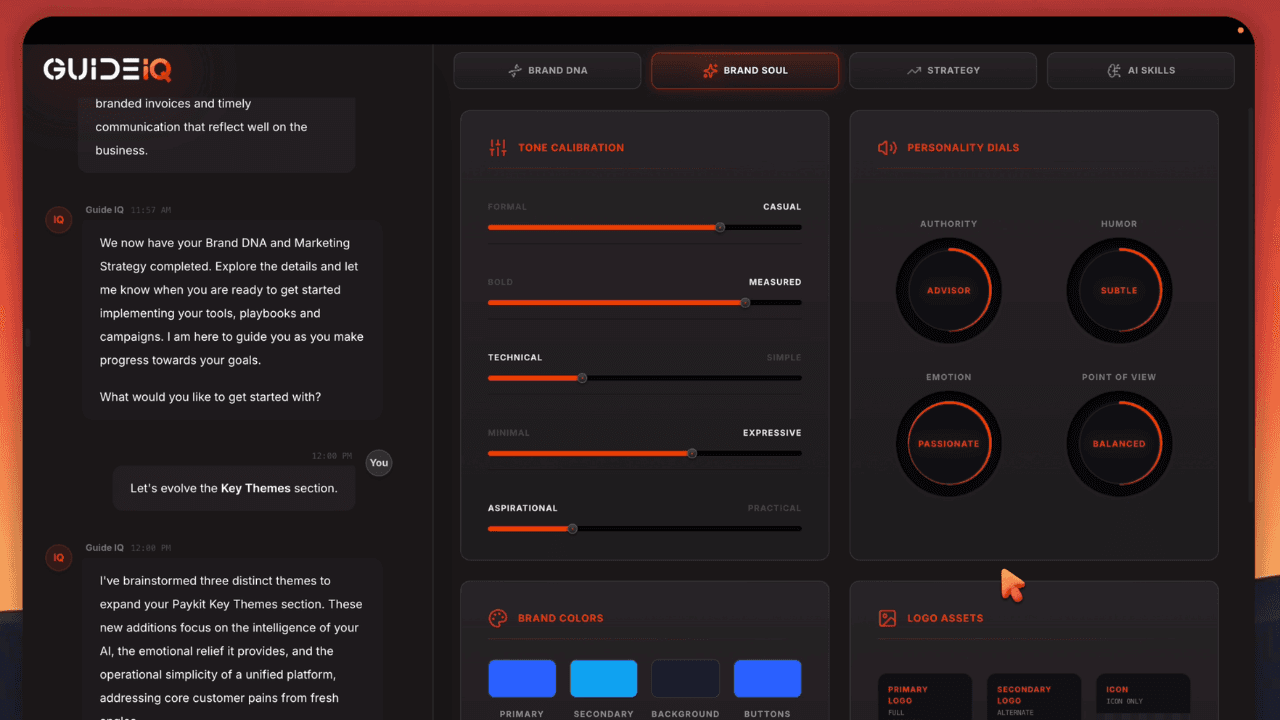Click the Authority dial set to Advisor
The image size is (1280, 720).
949,291
